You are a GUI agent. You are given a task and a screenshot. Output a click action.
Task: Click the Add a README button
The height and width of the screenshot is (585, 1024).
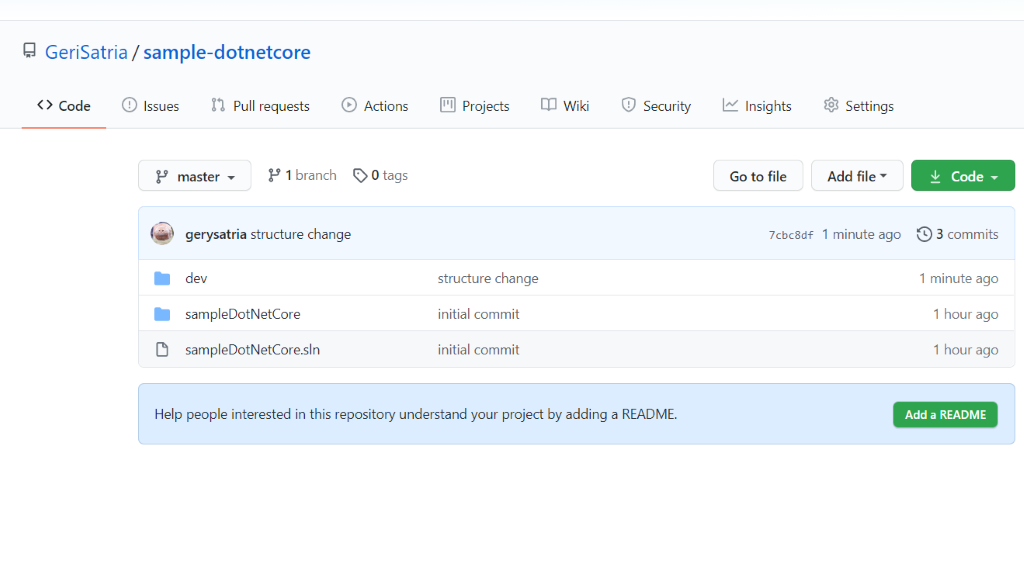click(x=945, y=414)
